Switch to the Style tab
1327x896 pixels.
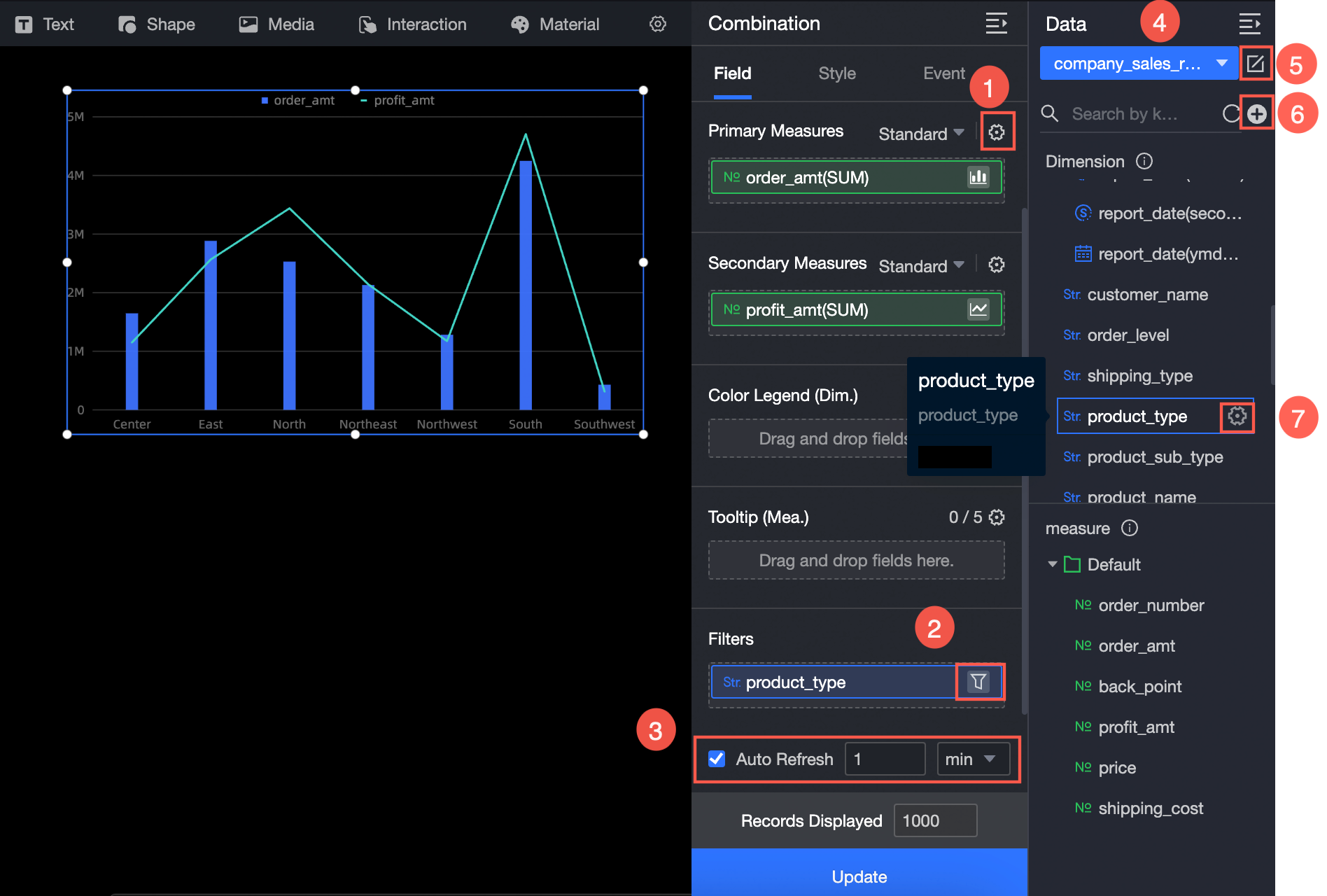837,73
